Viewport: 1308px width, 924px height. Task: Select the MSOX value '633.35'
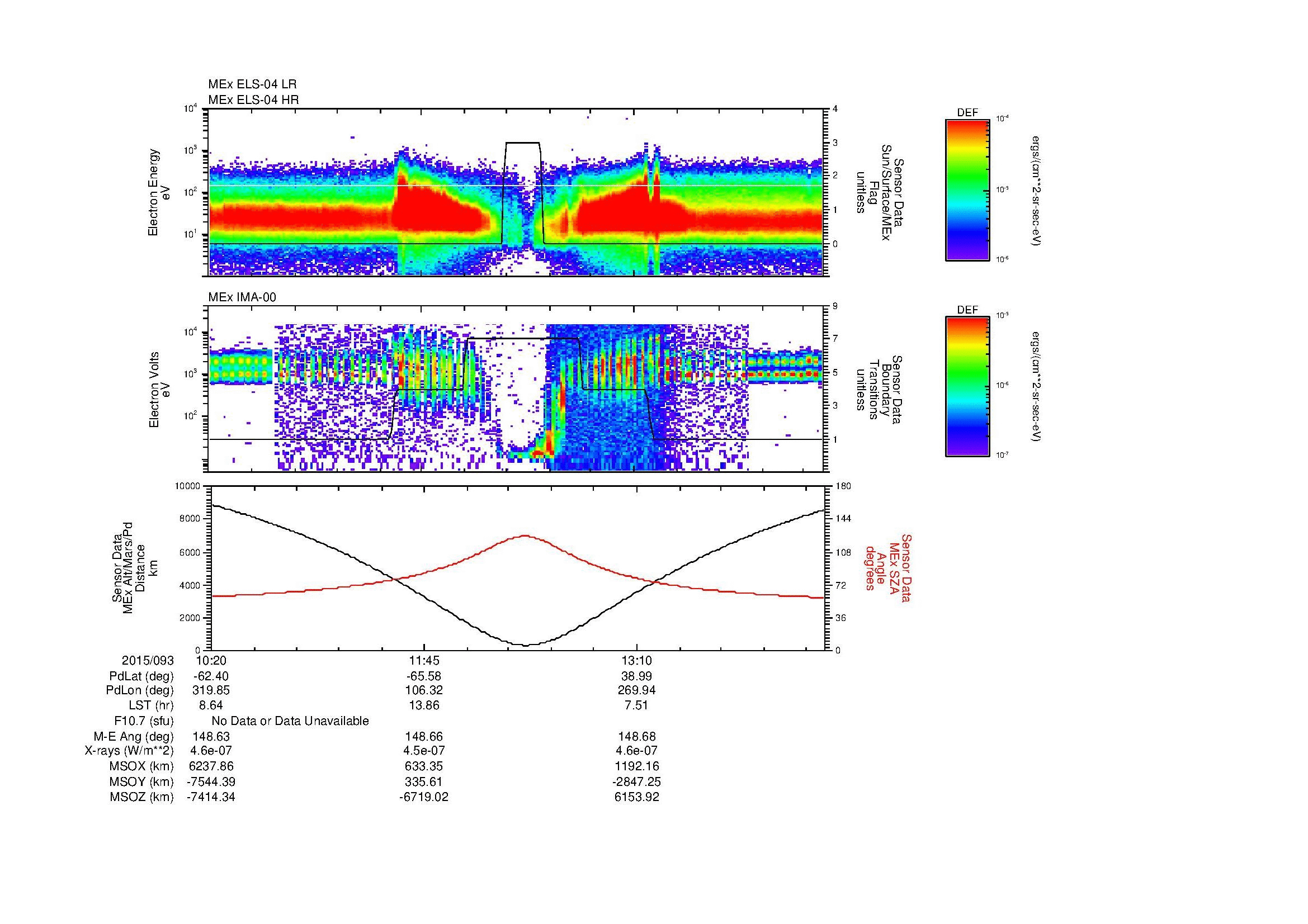coord(424,766)
